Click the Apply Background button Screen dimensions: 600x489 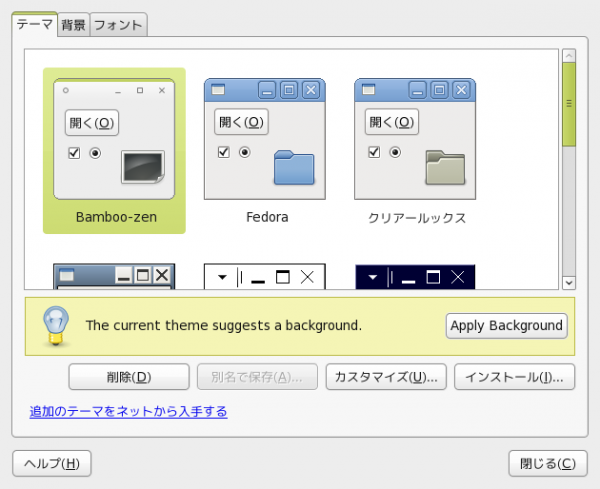click(x=506, y=326)
